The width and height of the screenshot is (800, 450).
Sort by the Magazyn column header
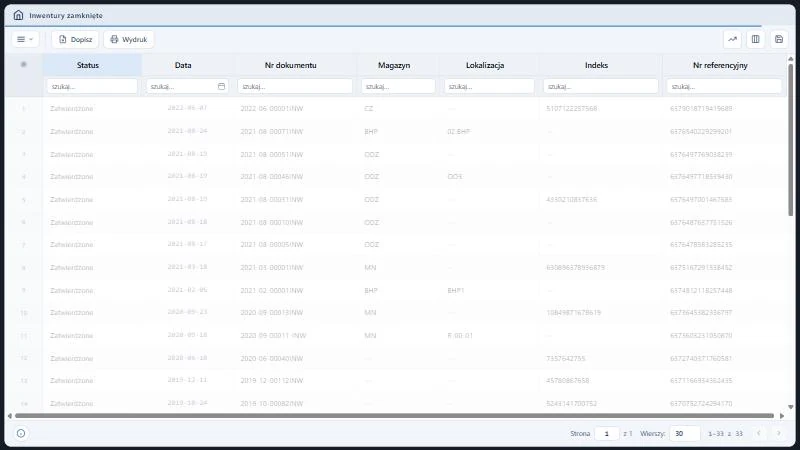(x=394, y=65)
